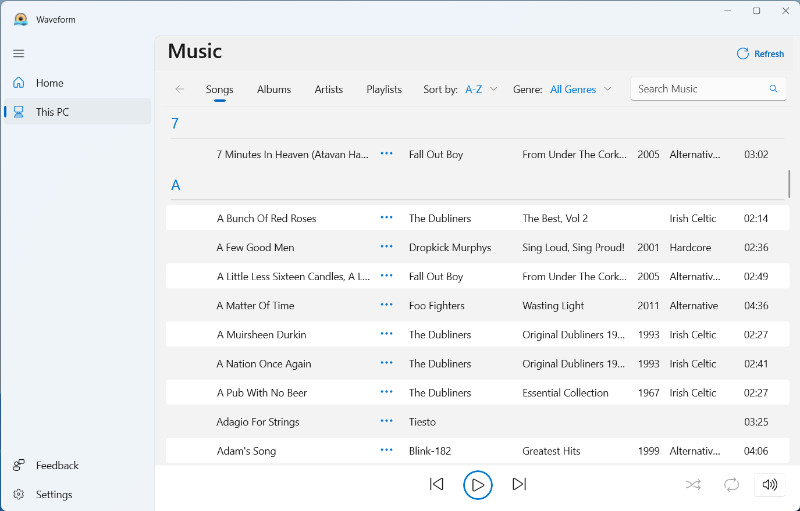Open more options for A Muirsheen Durkin
This screenshot has height=511, width=800.
(387, 334)
